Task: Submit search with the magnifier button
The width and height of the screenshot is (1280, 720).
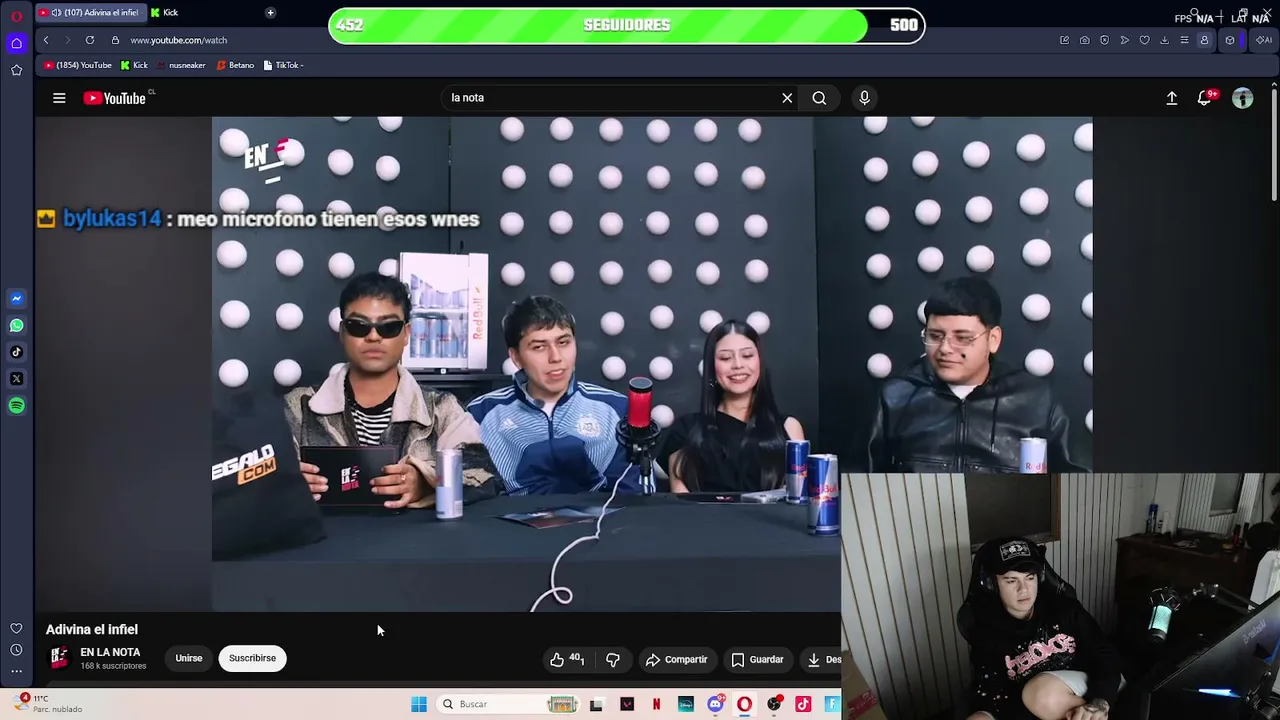Action: [819, 98]
